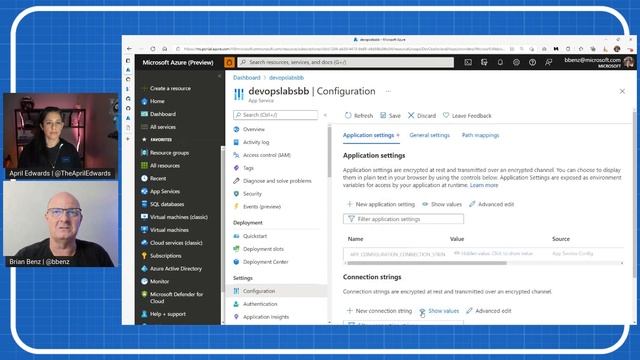
Task: Open more options ellipsis beside Configuration title
Action: pos(388,91)
